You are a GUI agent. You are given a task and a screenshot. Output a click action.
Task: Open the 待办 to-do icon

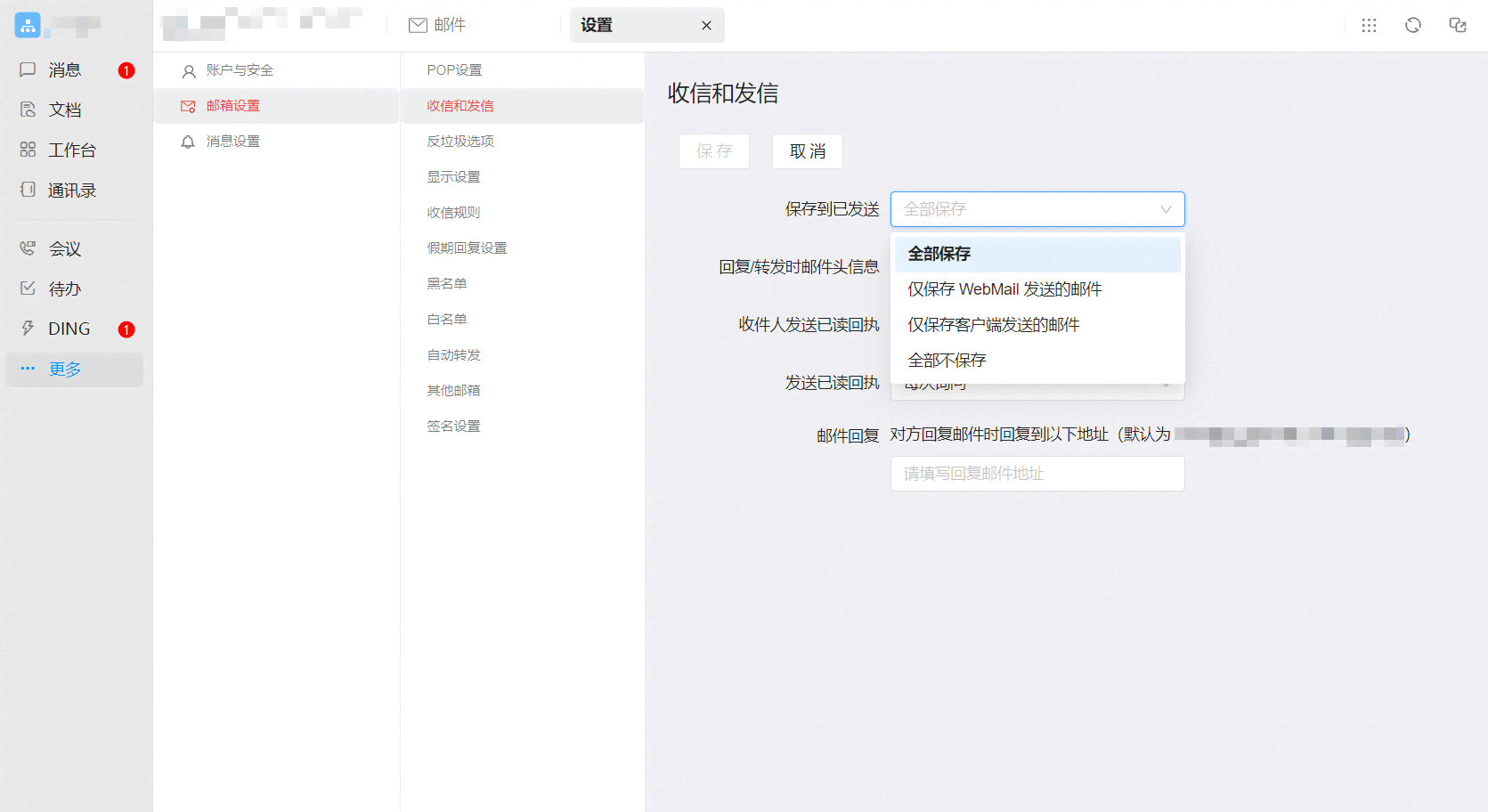click(x=28, y=288)
